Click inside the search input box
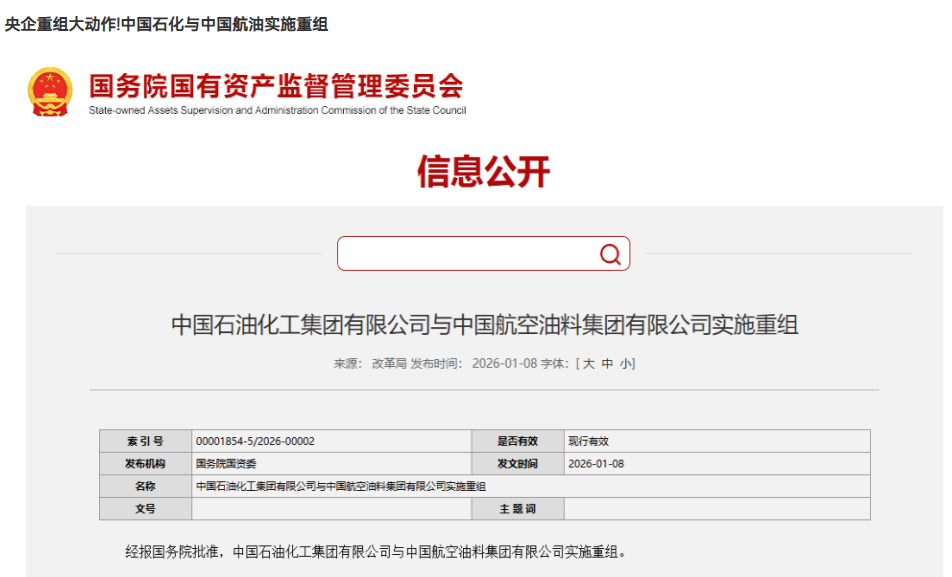The height and width of the screenshot is (577, 952). [x=460, y=254]
